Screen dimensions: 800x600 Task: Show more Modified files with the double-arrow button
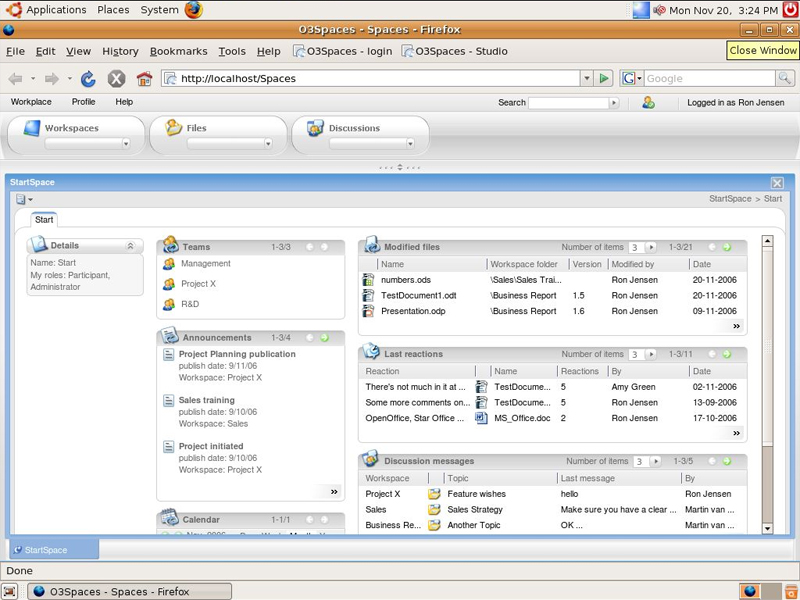[x=737, y=326]
